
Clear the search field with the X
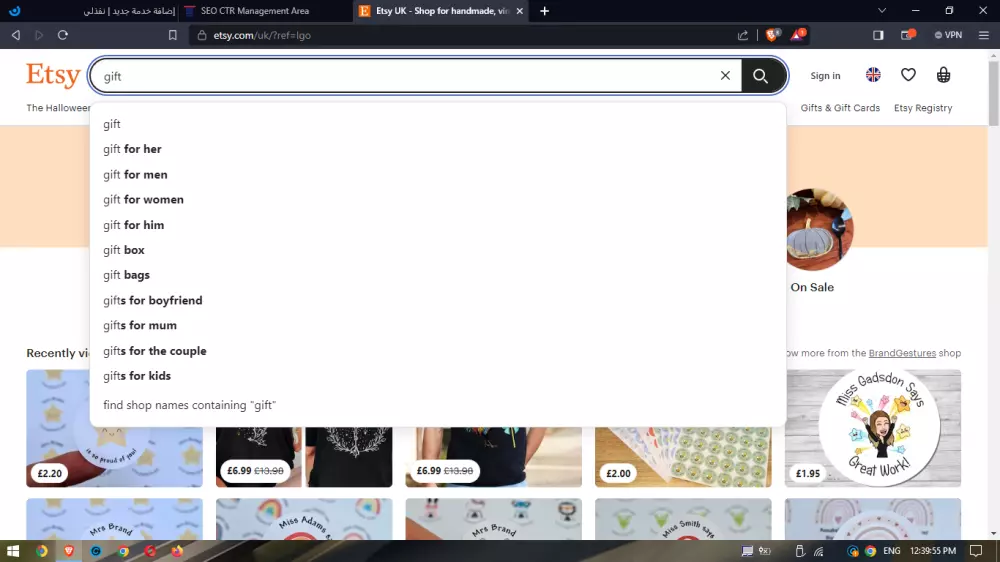tap(725, 75)
